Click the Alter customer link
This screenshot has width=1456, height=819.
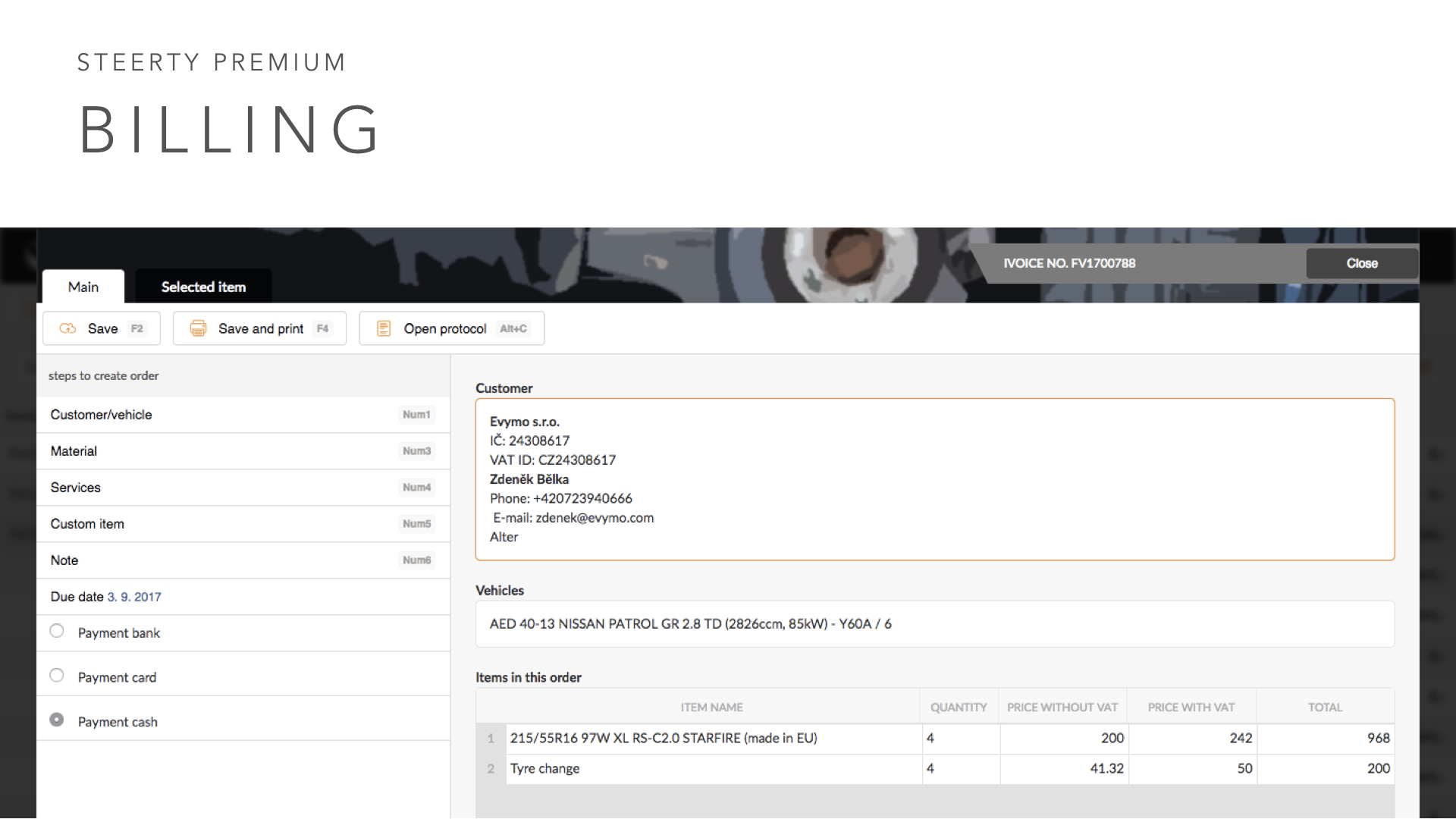point(504,537)
